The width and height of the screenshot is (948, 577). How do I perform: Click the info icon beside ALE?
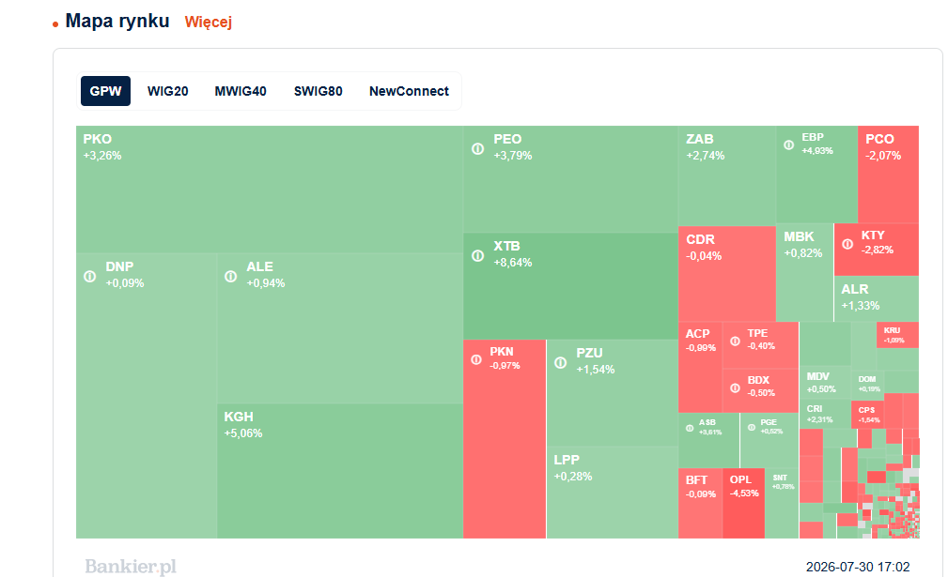pos(230,276)
